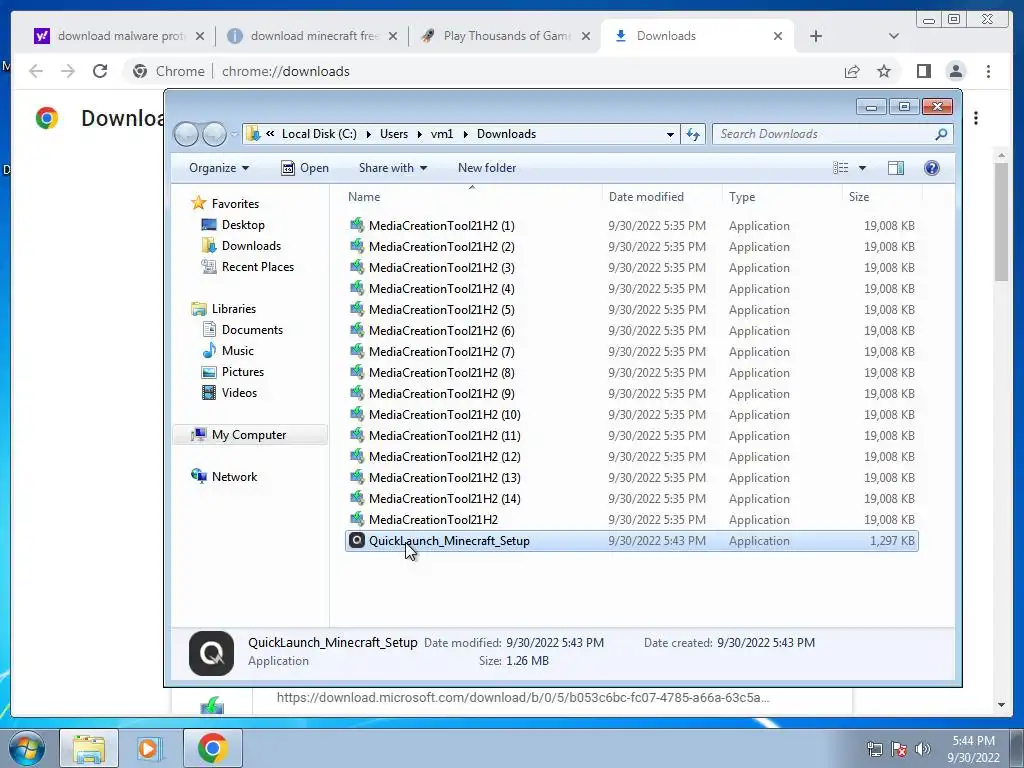
Task: Open the Windows Start menu
Action: [x=25, y=748]
